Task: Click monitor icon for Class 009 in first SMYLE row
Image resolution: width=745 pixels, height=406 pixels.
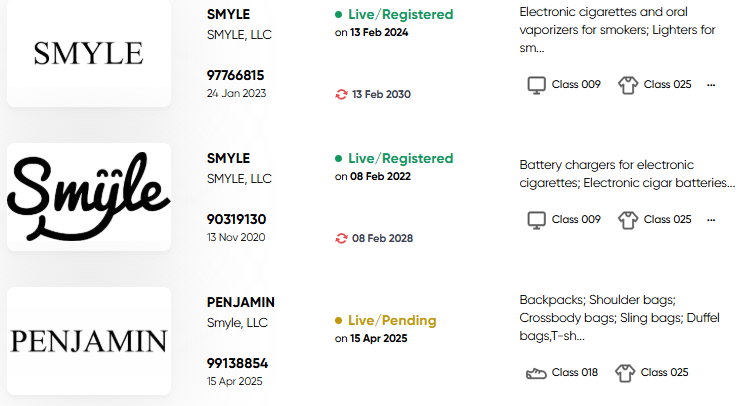Action: tap(536, 85)
